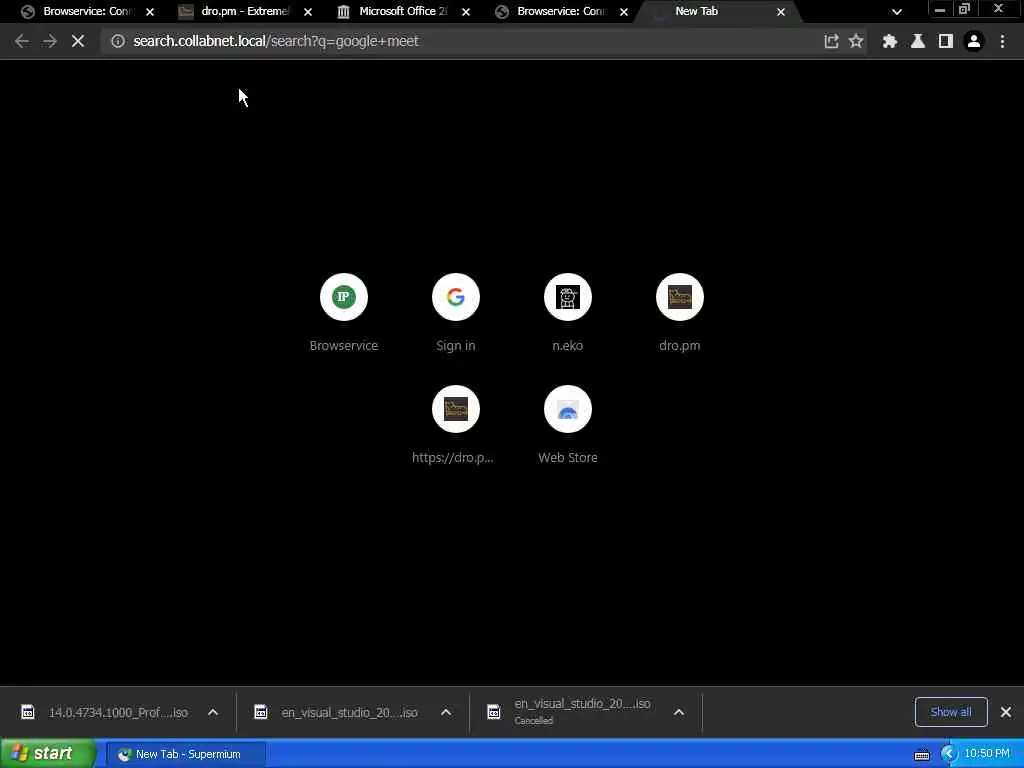This screenshot has height=768, width=1024.
Task: Show all downloads
Action: tap(951, 712)
